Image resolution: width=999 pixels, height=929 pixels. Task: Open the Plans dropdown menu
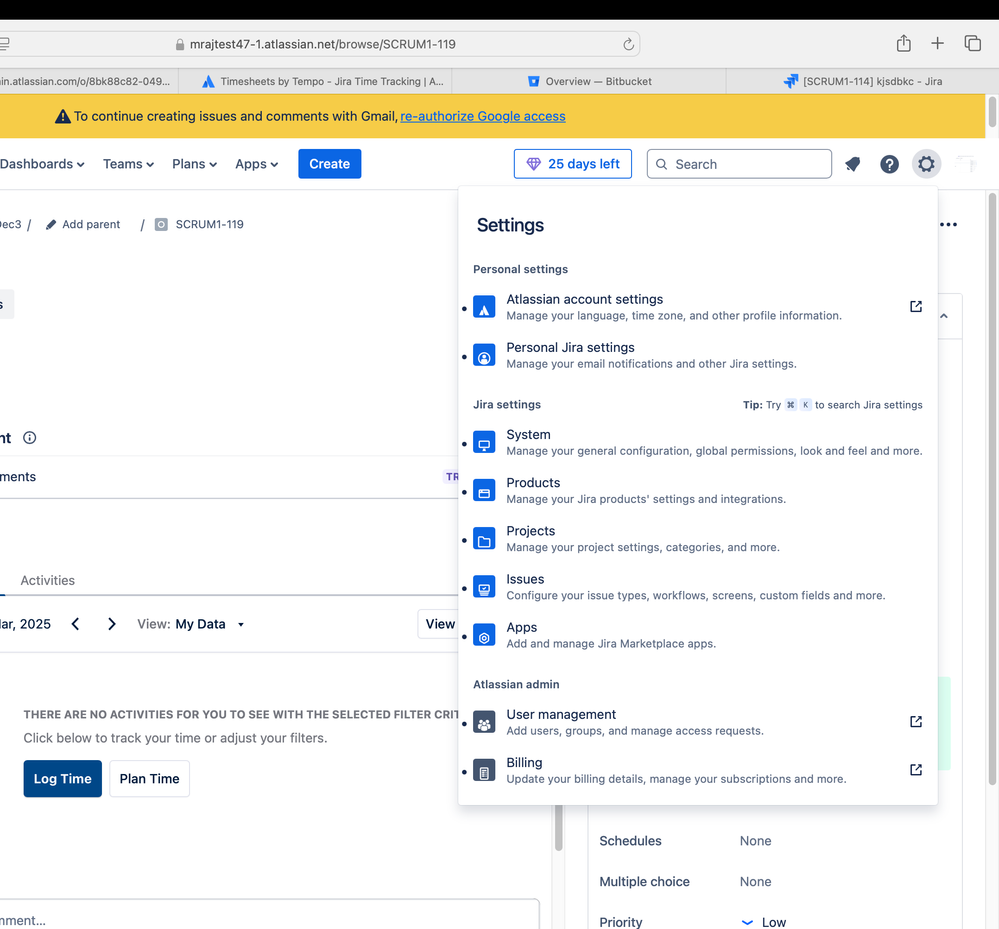tap(194, 164)
